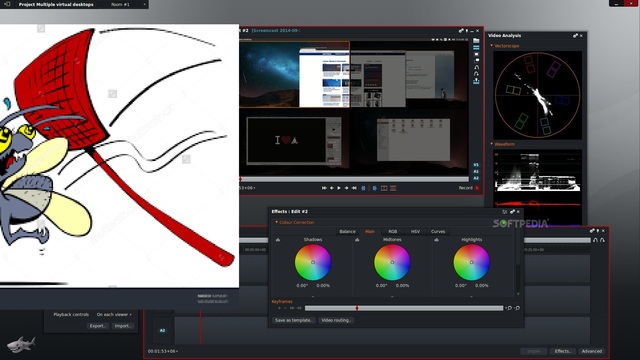Click the blue mark-in icon in viewer controls
Viewport: 640px width, 360px height.
point(363,188)
